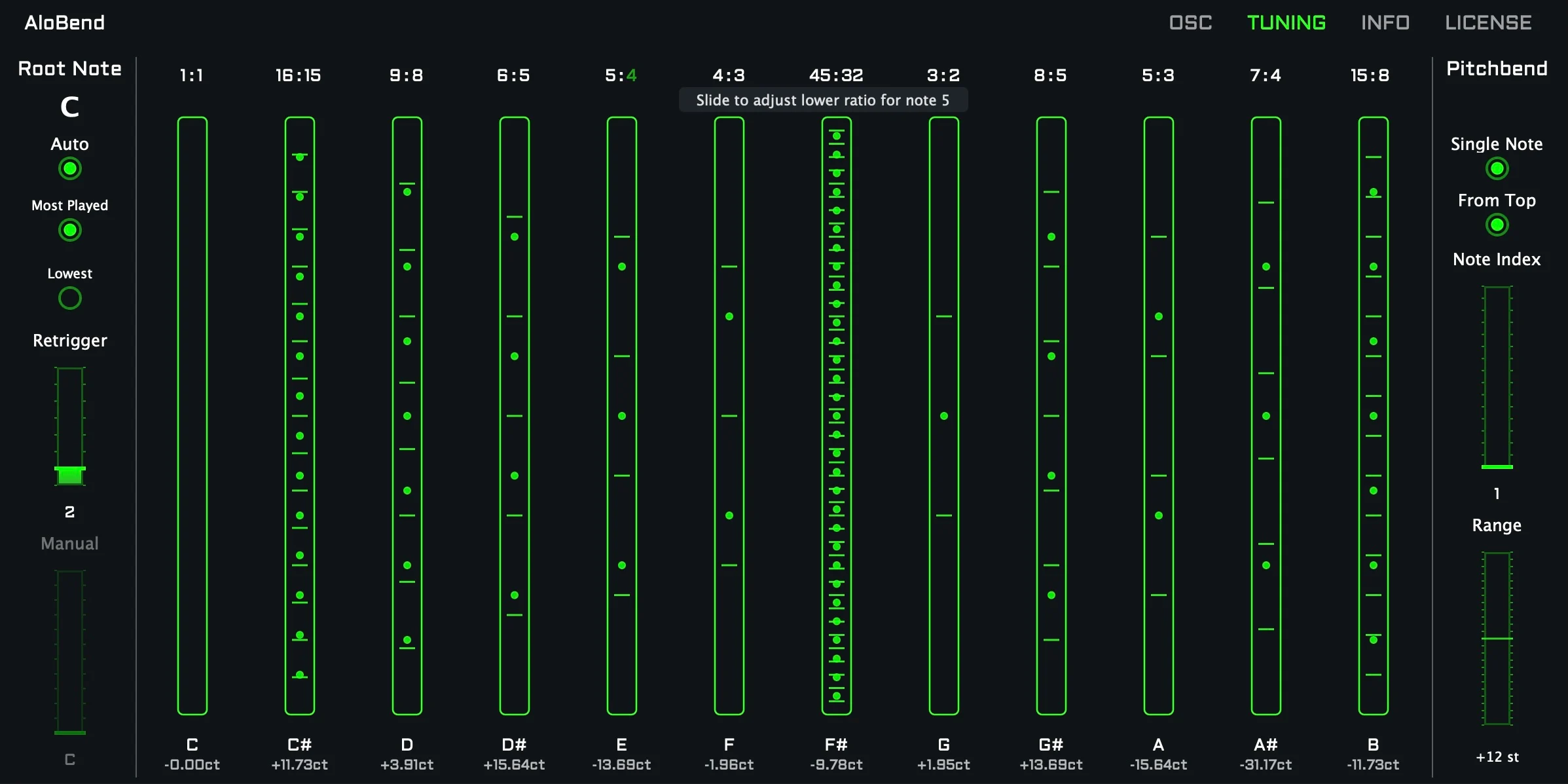This screenshot has width=1568, height=784.
Task: Click the 1:1 column for note C
Action: pos(192,413)
